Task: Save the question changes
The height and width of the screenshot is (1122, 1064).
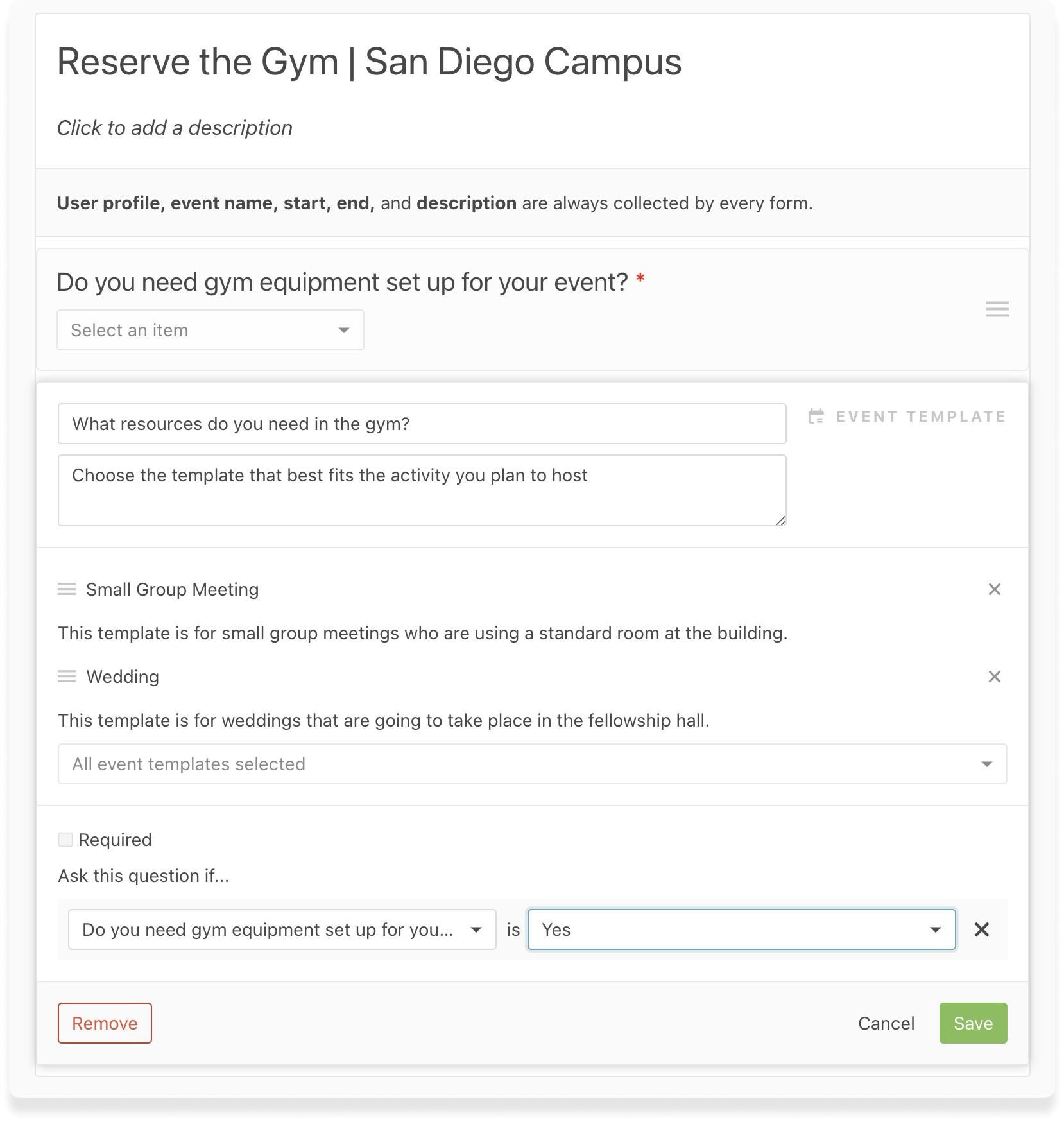Action: coord(972,1023)
